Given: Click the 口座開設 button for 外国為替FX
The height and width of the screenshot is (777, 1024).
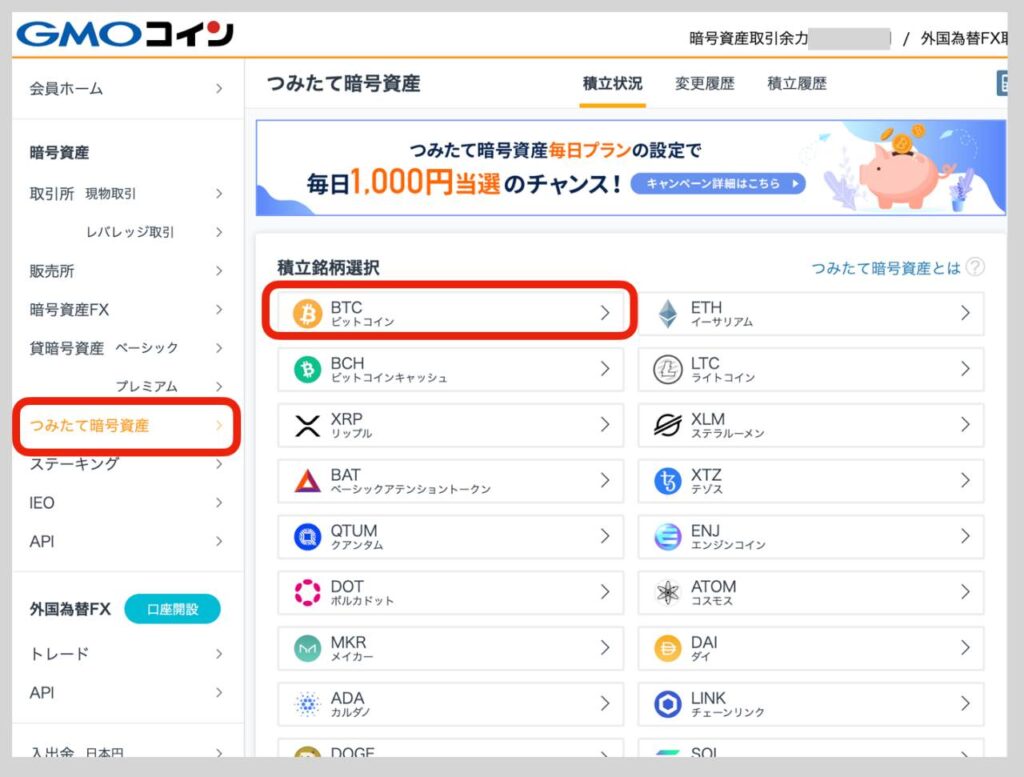Looking at the screenshot, I should click(x=172, y=608).
